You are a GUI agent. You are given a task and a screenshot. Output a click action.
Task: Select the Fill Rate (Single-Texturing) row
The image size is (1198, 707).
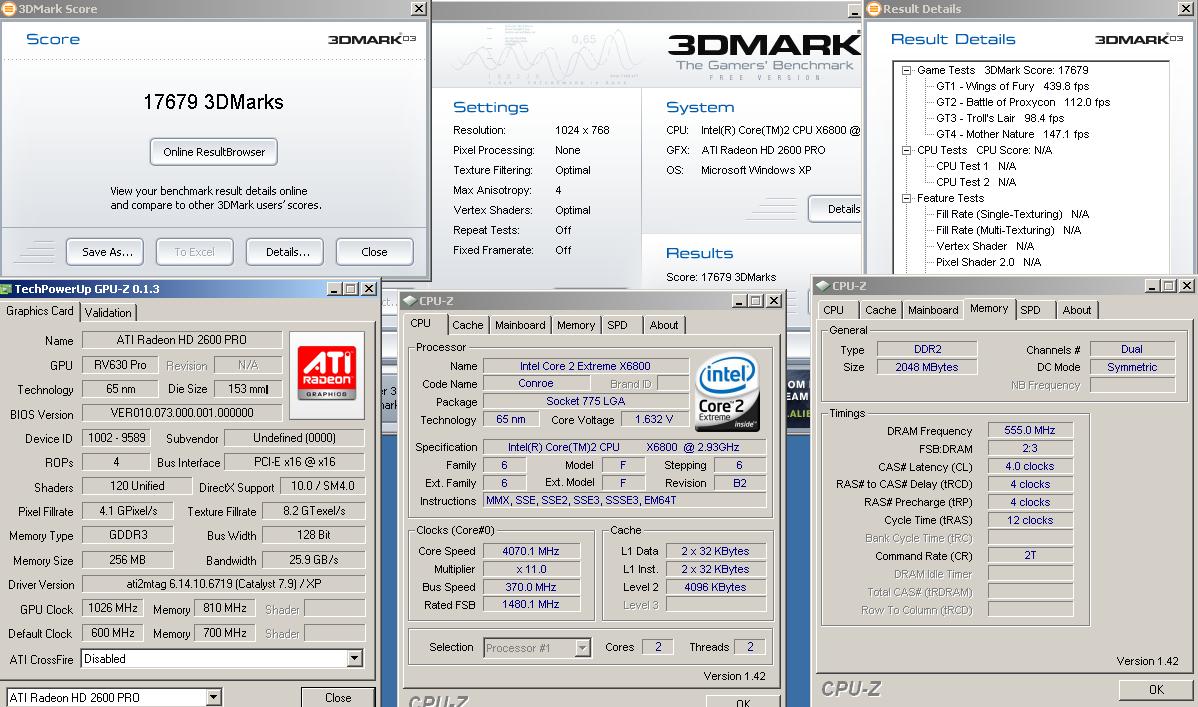pyautogui.click(x=1012, y=215)
